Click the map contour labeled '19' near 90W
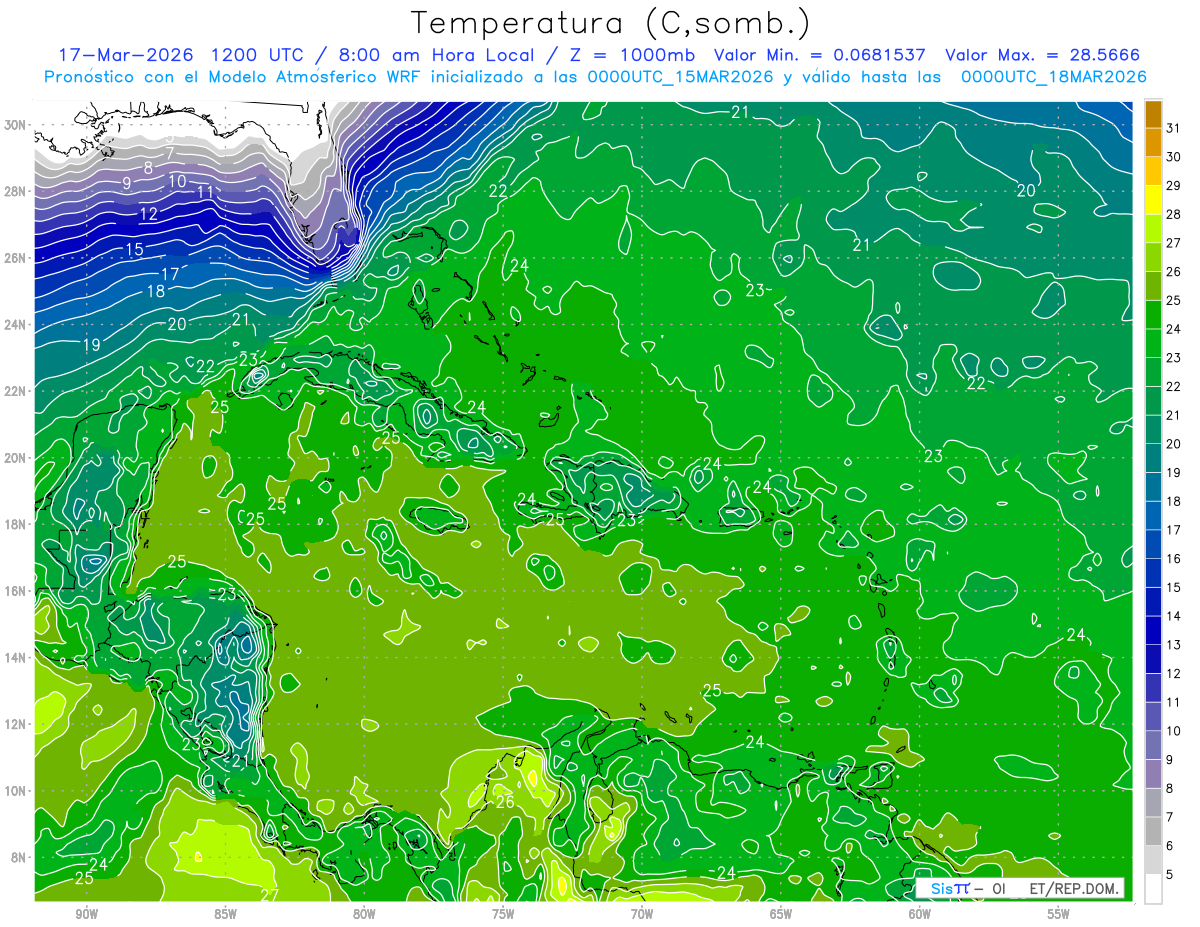This screenshot has height=927, width=1200. (91, 345)
